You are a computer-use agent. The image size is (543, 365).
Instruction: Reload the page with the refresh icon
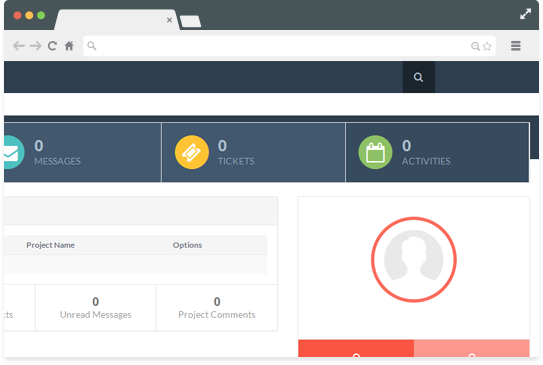tap(52, 46)
